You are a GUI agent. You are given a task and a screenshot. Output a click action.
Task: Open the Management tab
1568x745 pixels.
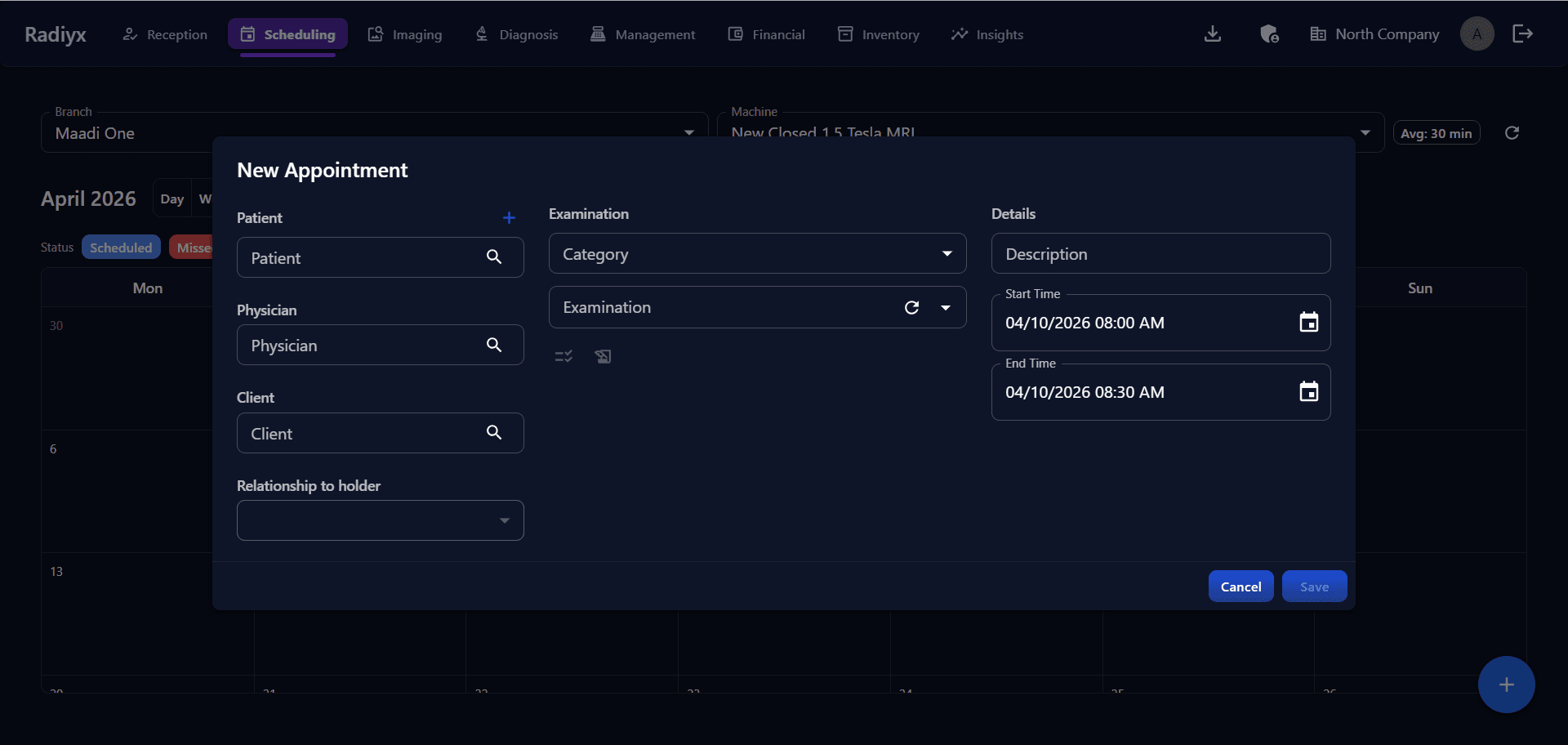(x=643, y=34)
